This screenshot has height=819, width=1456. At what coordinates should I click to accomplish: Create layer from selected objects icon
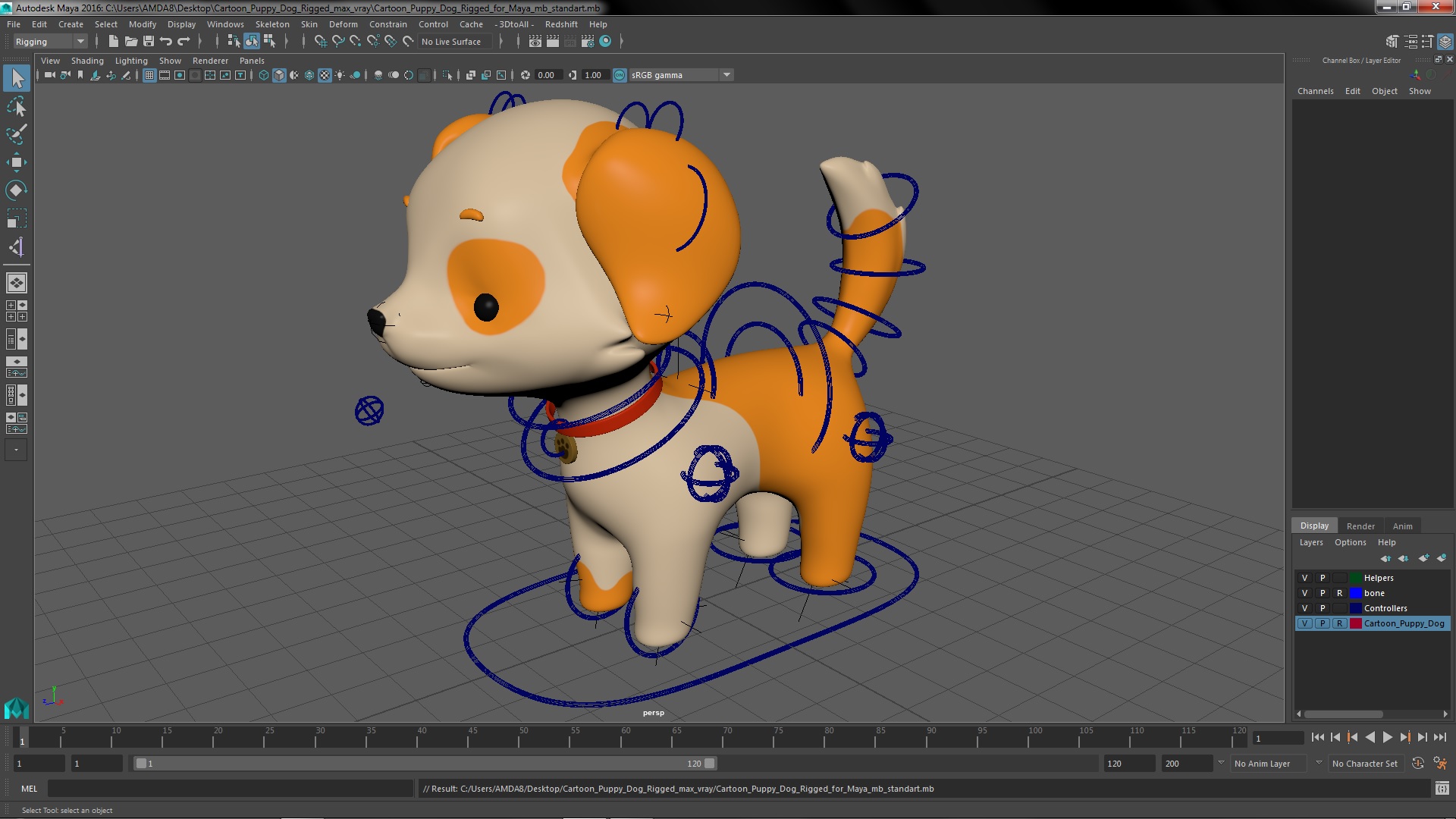pyautogui.click(x=1442, y=558)
